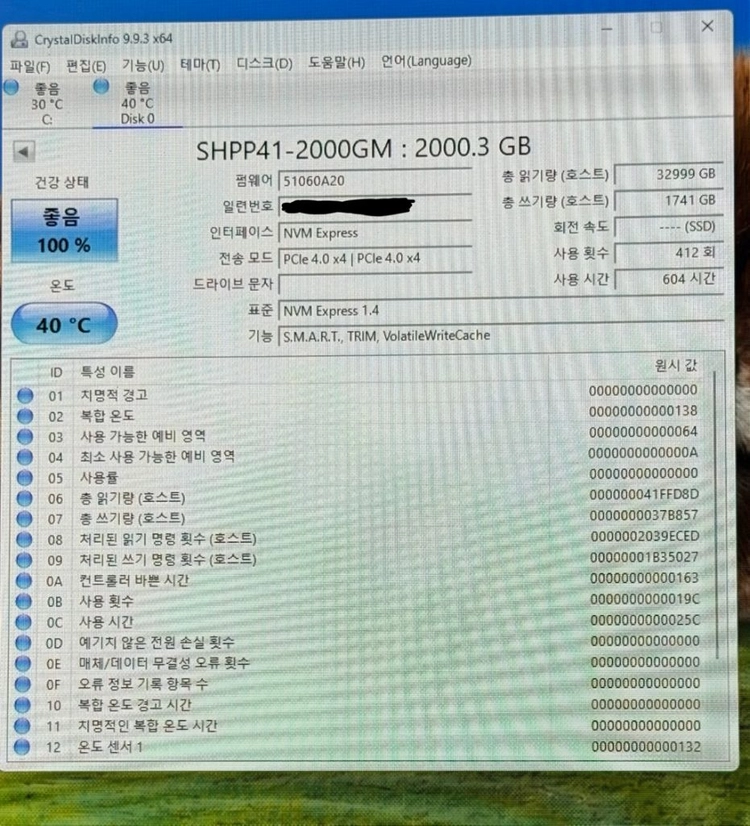
Task: Select the raw value 000000000025C
Action: 645,621
